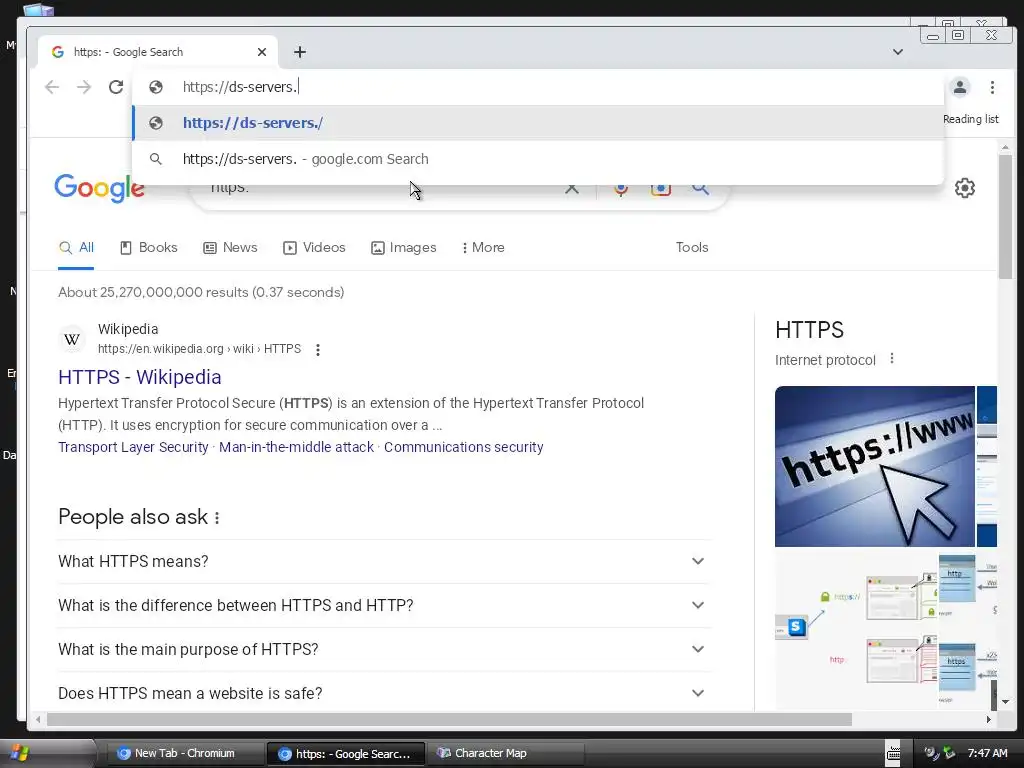Select the https://ds-servers./ URL suggestion
This screenshot has height=768, width=1024.
pos(538,123)
